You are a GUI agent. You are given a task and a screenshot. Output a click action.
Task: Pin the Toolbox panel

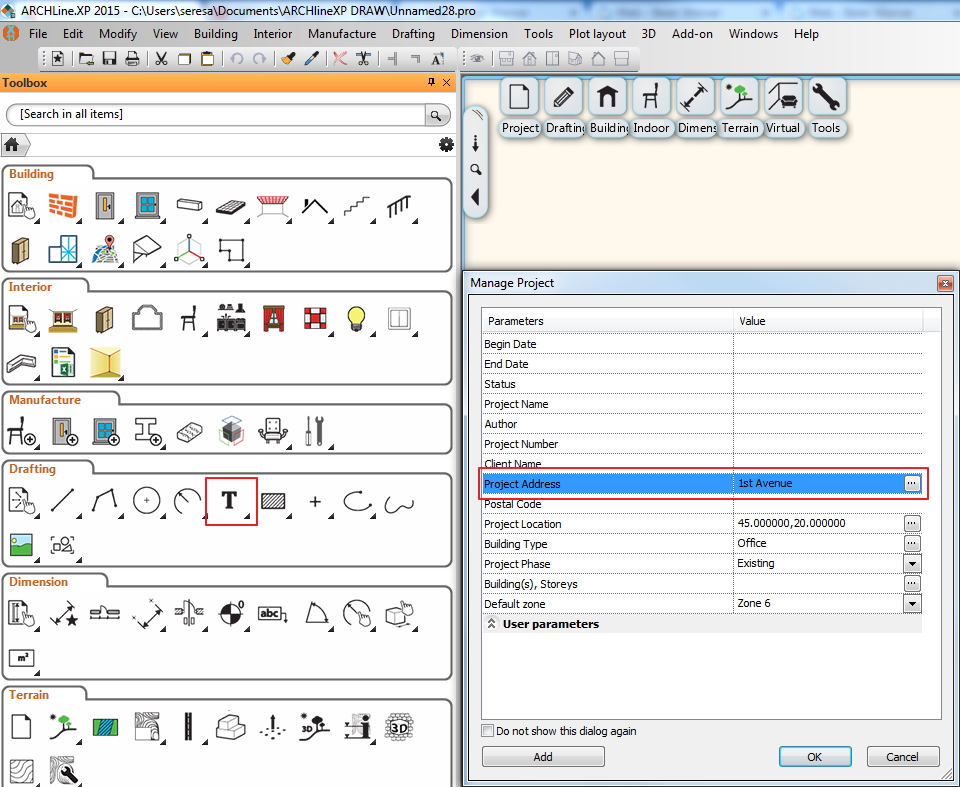(431, 82)
